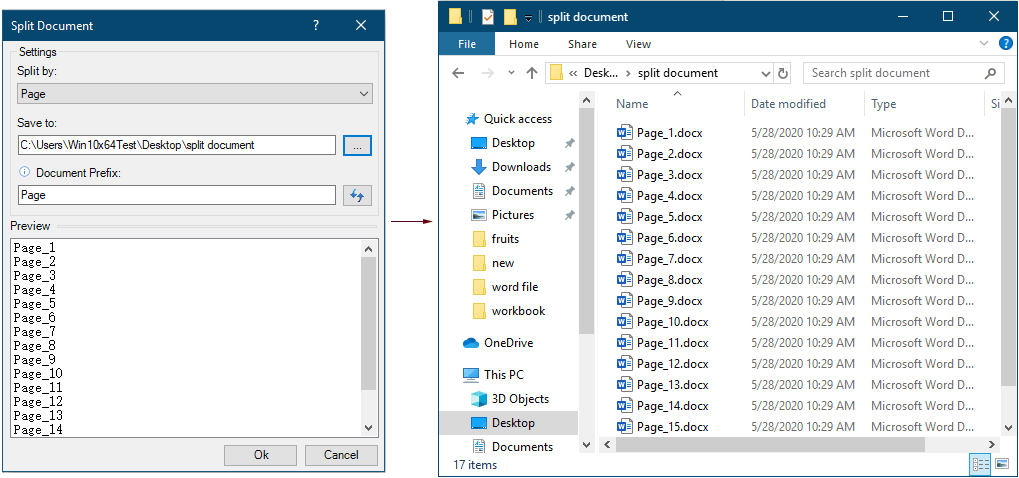
Task: Click the browse folder button beside Save to
Action: 357,145
